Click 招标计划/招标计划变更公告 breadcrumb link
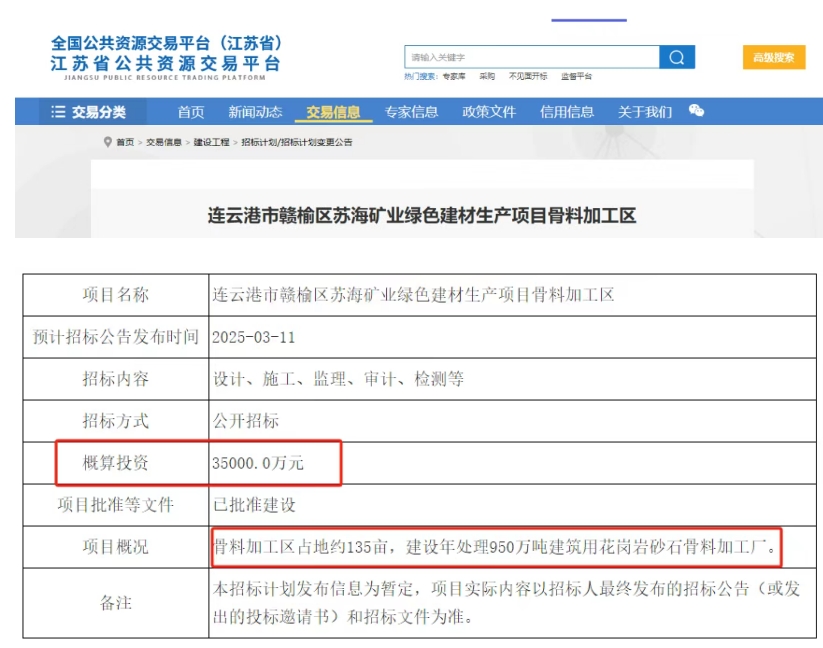Image resolution: width=823 pixels, height=648 pixels. 296,143
